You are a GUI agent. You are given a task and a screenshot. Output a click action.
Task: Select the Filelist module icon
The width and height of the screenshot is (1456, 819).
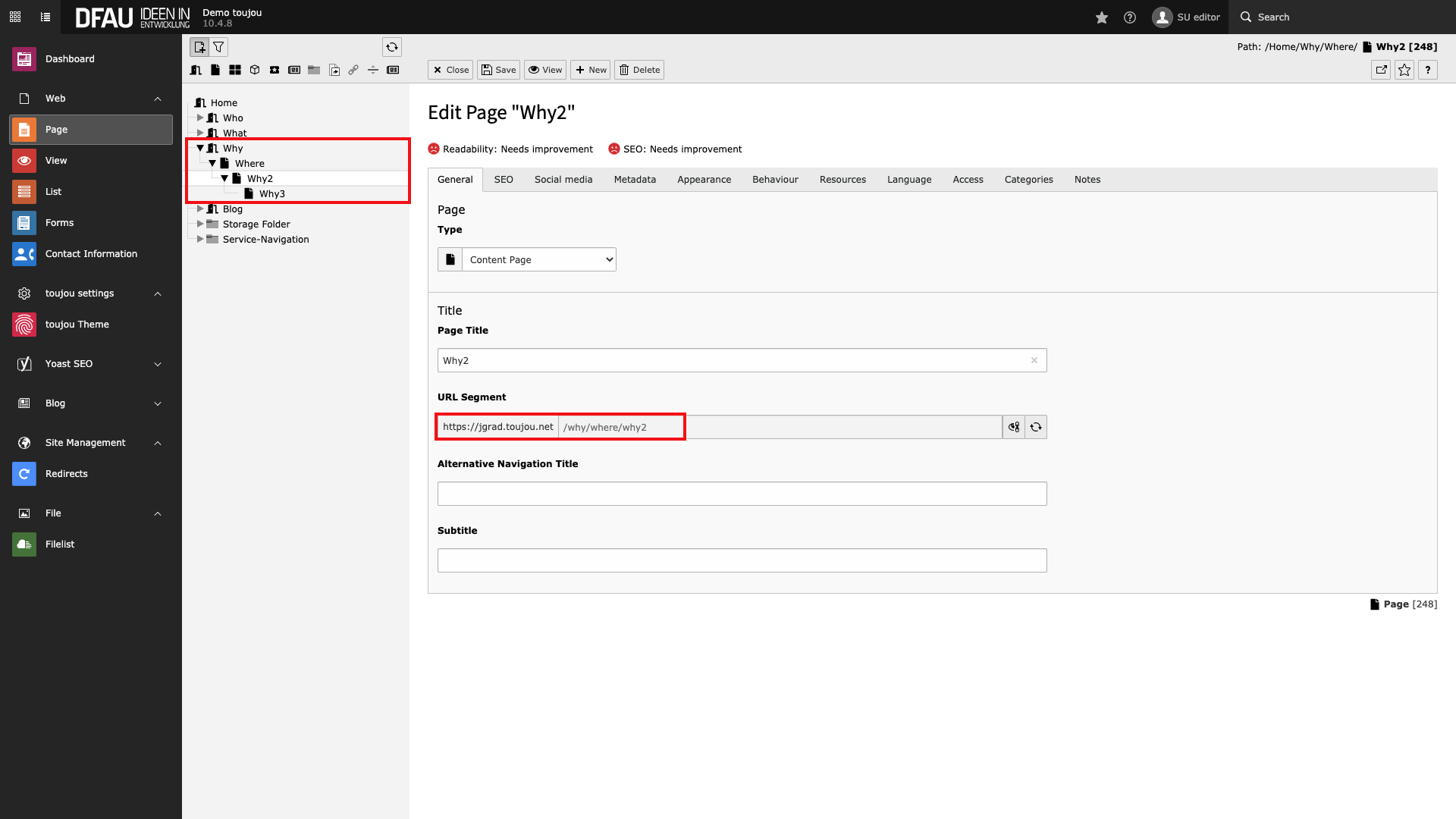point(24,544)
